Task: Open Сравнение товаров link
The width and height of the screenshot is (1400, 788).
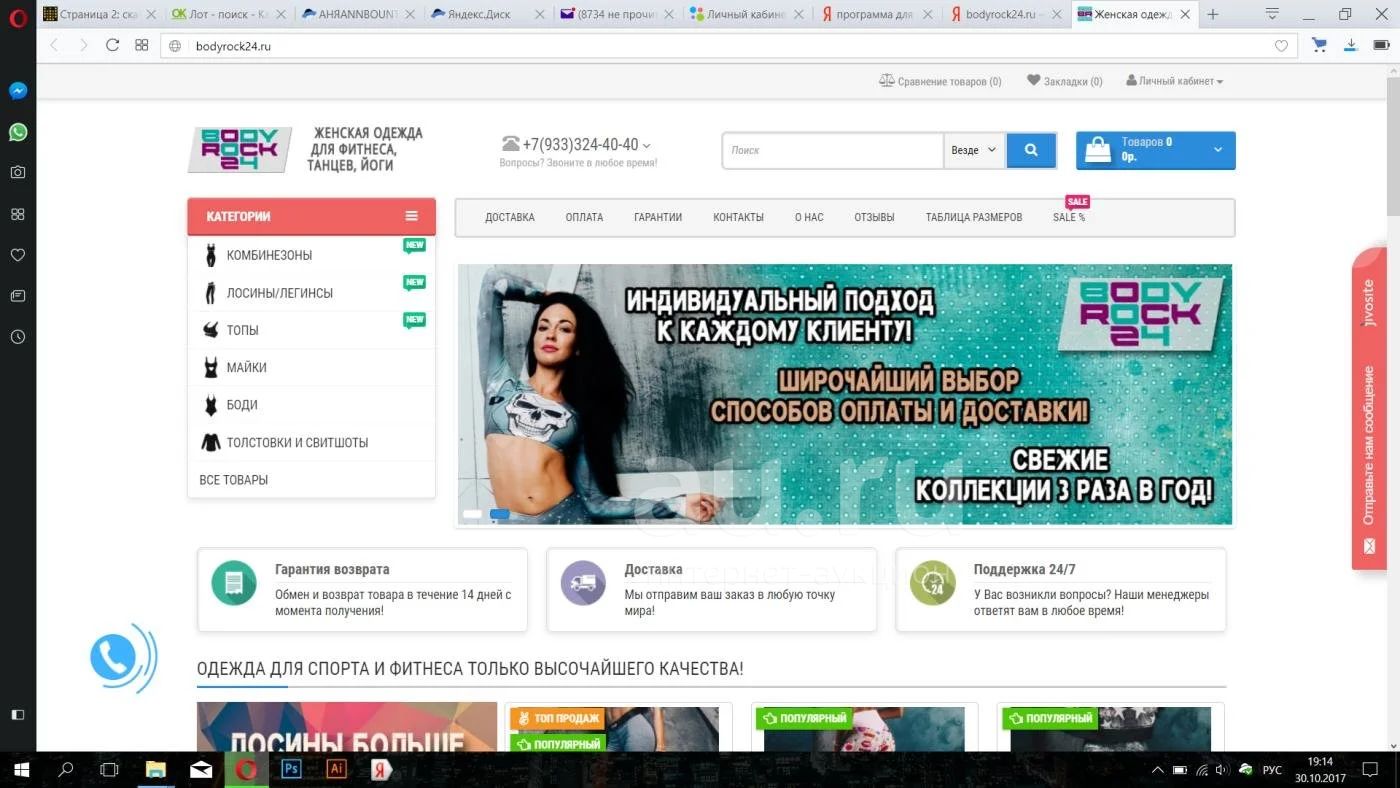Action: [940, 81]
